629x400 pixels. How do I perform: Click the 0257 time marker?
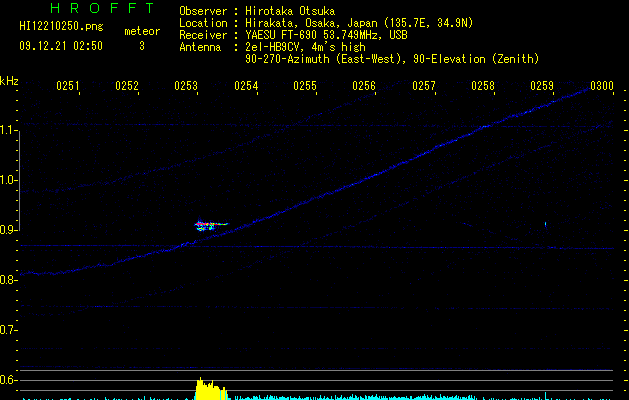[424, 85]
